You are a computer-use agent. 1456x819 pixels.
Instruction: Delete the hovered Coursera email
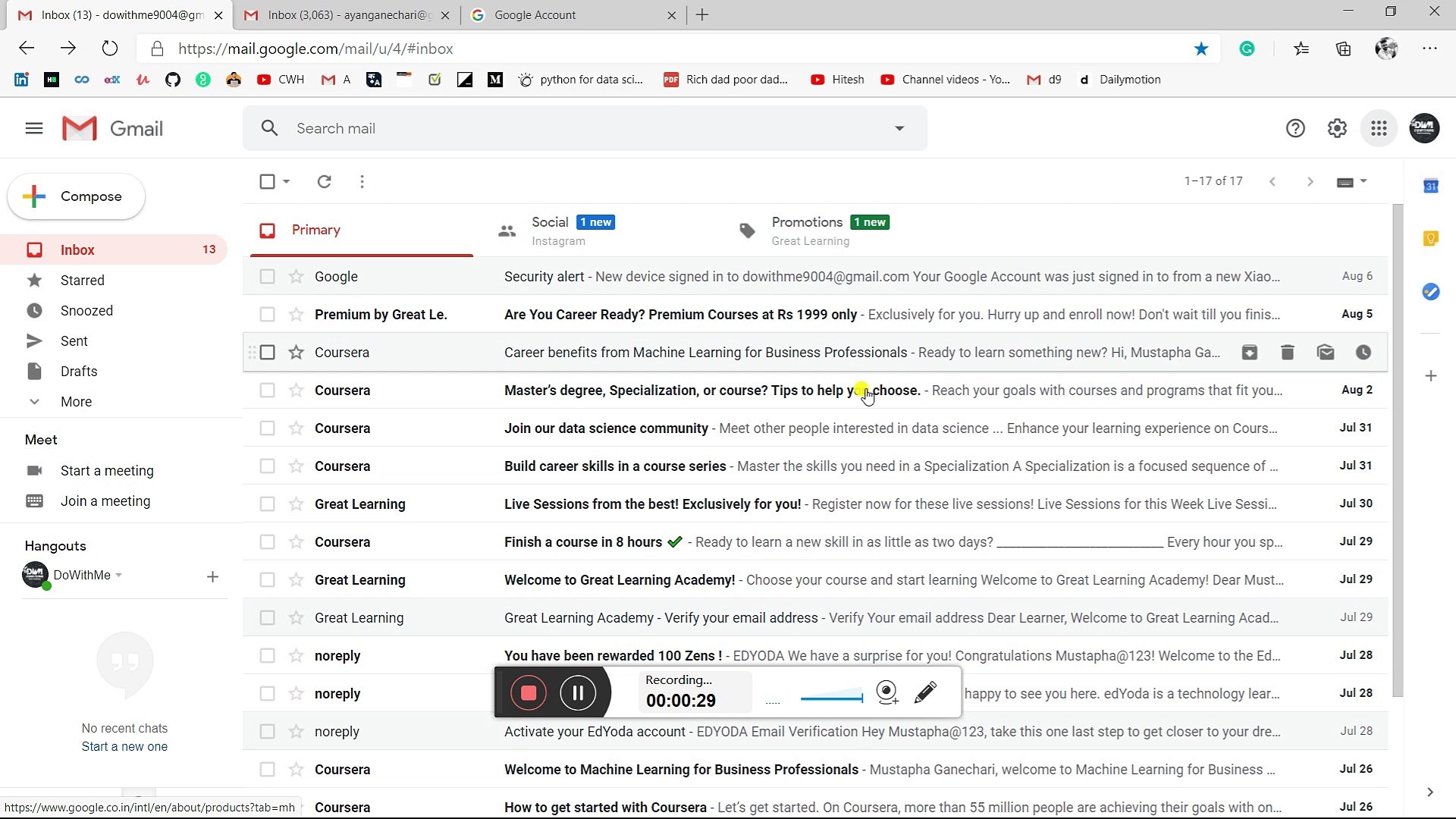[1287, 352]
